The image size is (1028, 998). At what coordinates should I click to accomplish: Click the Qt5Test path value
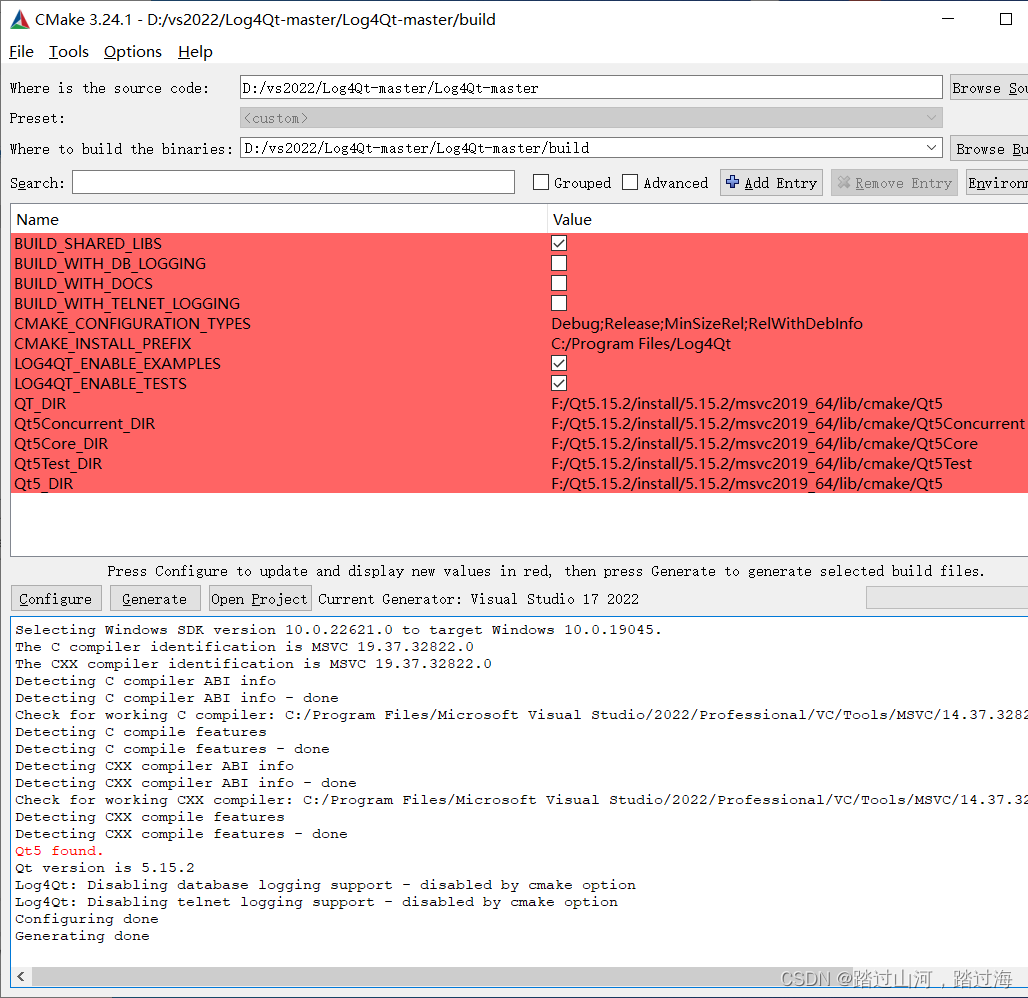point(761,464)
